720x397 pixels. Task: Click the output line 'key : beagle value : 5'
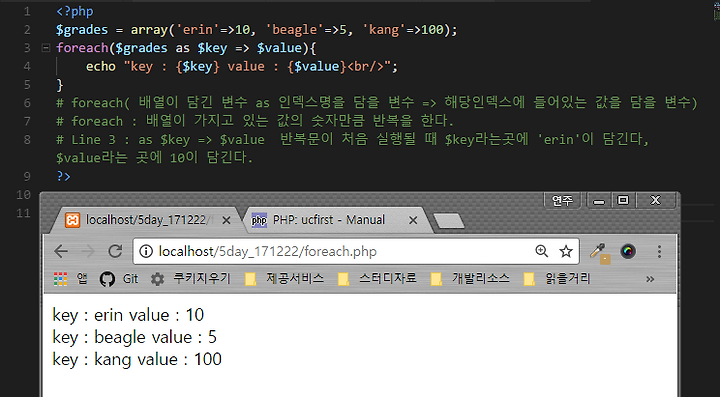tap(135, 337)
